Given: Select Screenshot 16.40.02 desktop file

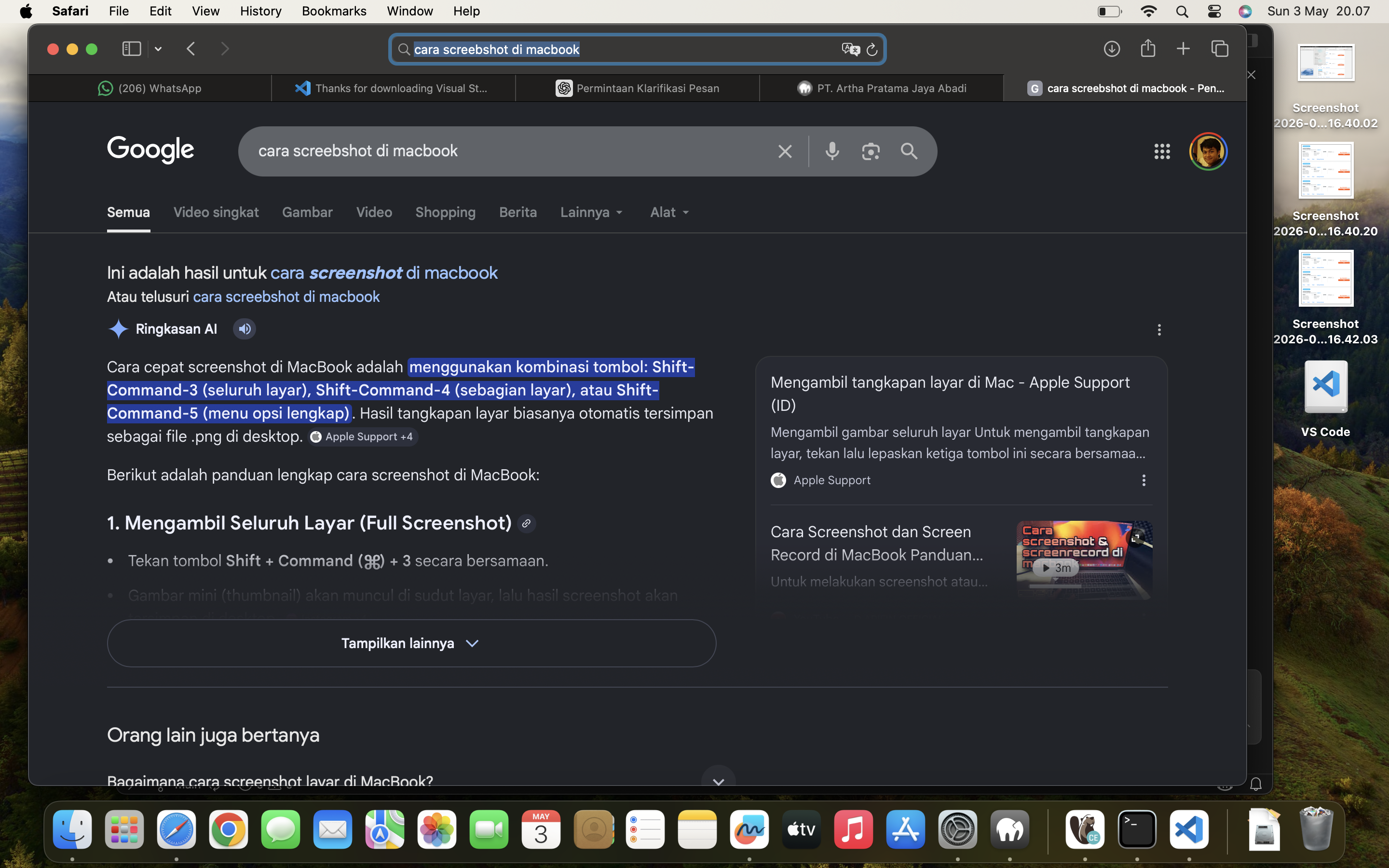Looking at the screenshot, I should coord(1325,86).
